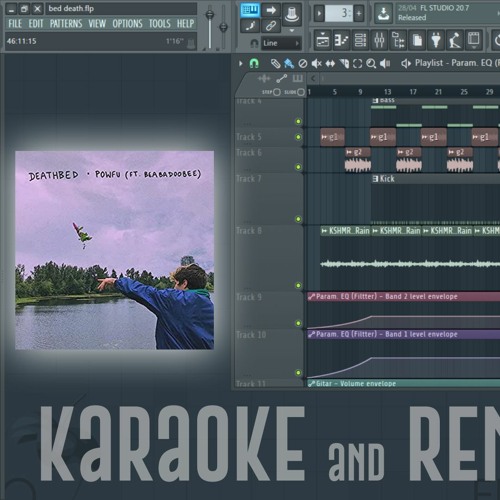This screenshot has height=500, width=500.
Task: Open first KSHMR_Rain clip menu arrow
Action: [324, 231]
